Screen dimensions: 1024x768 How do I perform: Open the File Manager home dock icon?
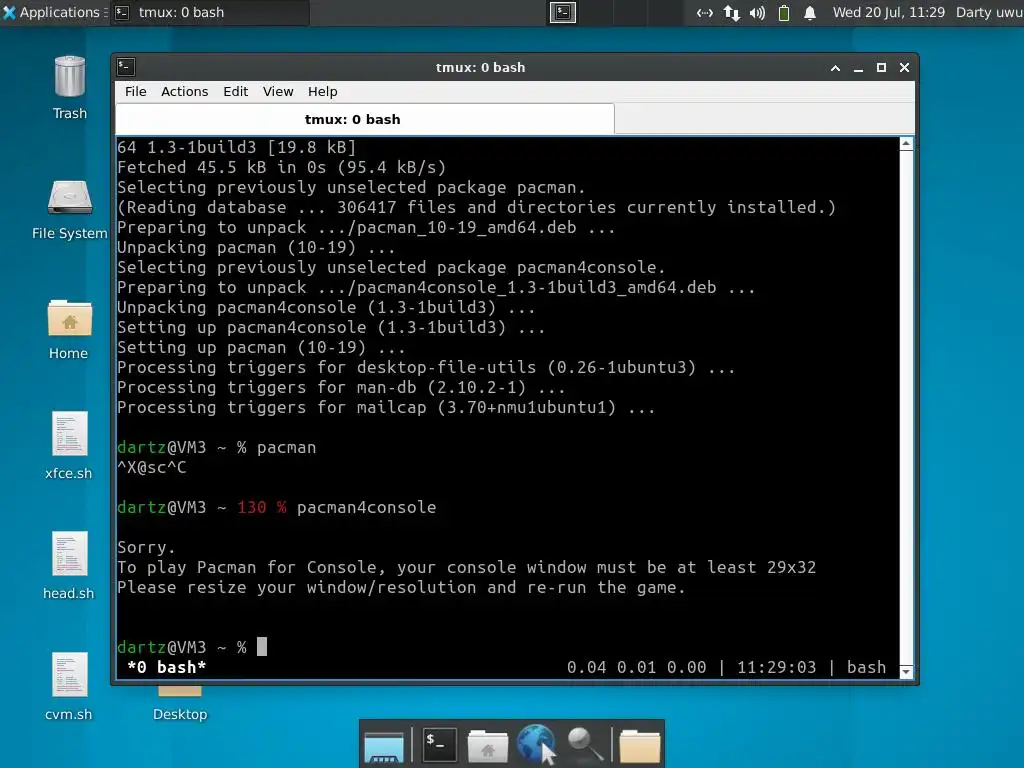pos(487,746)
